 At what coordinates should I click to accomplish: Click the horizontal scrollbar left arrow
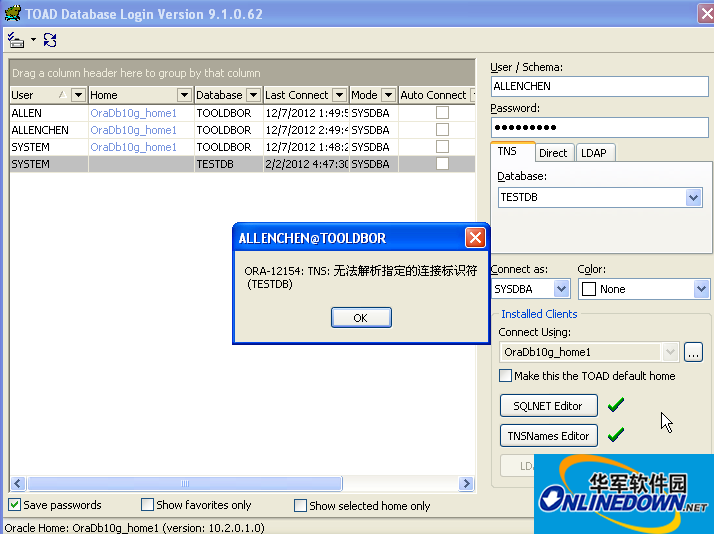(x=18, y=483)
